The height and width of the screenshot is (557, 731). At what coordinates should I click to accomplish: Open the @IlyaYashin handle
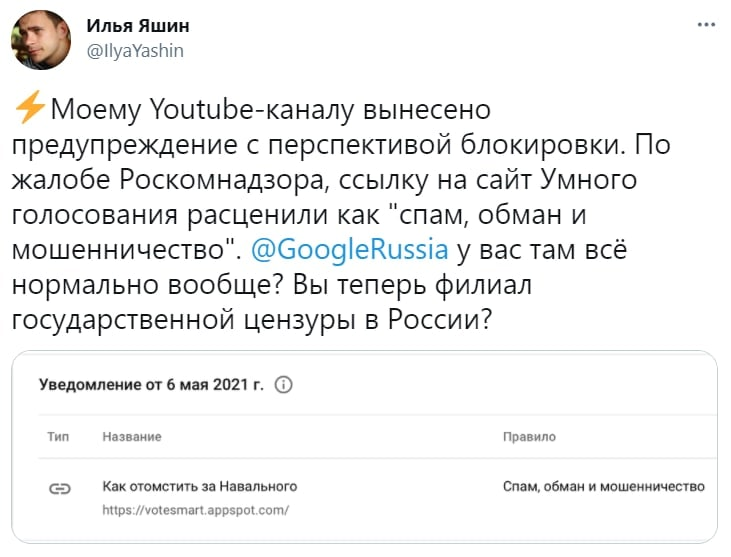click(x=135, y=51)
